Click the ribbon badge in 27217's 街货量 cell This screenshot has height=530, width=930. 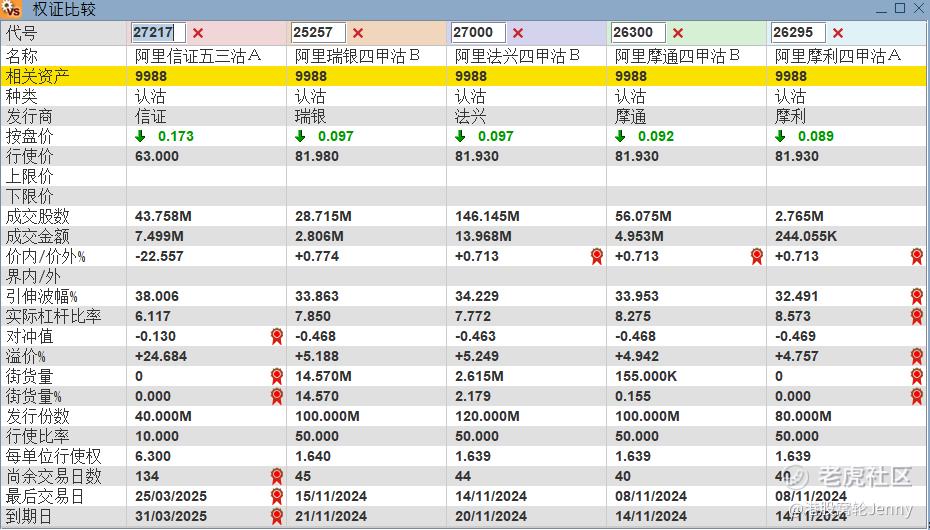277,376
